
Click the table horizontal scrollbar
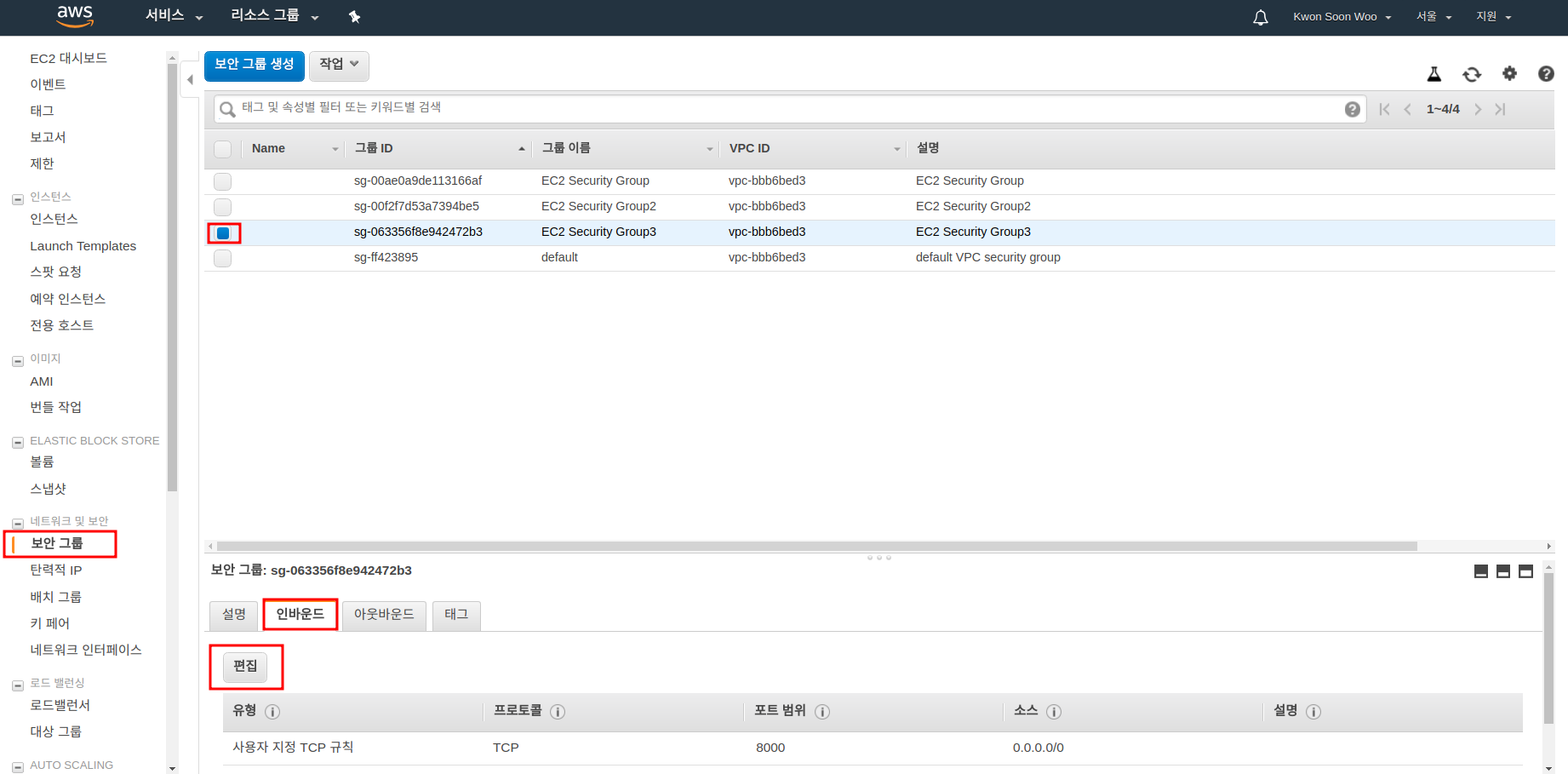click(817, 547)
